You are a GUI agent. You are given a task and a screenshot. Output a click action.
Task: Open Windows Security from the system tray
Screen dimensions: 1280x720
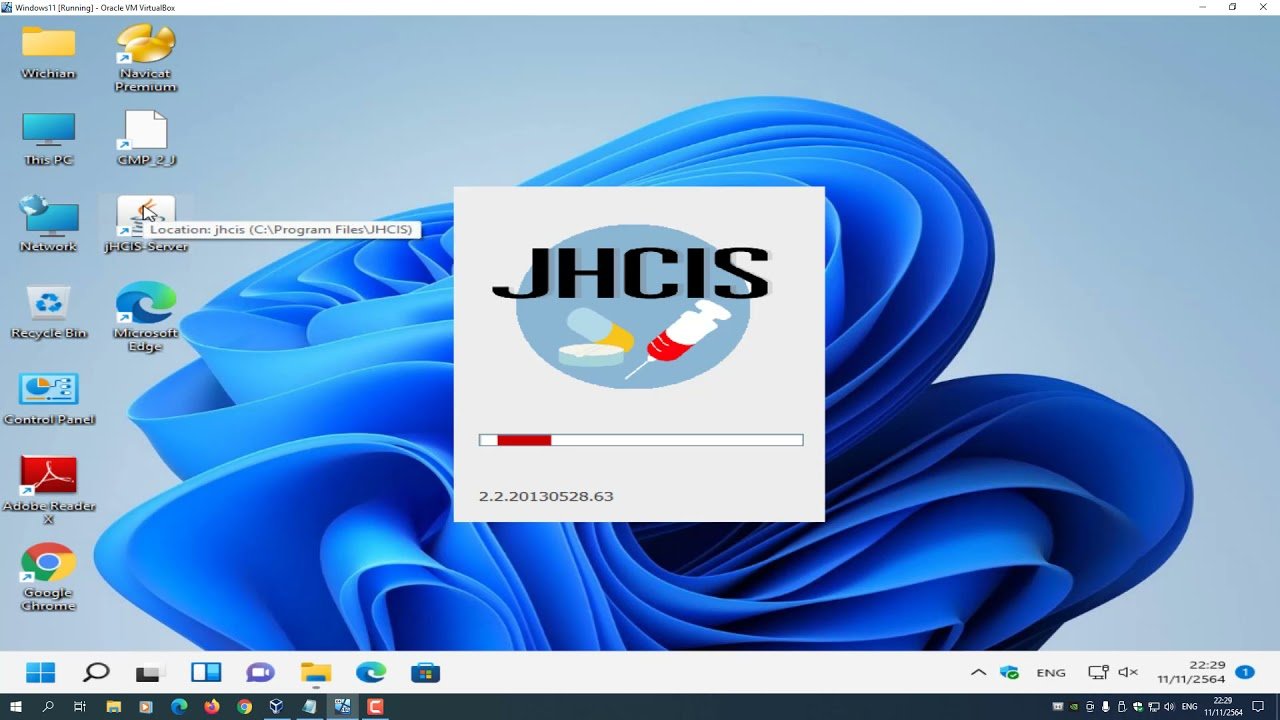click(1009, 672)
